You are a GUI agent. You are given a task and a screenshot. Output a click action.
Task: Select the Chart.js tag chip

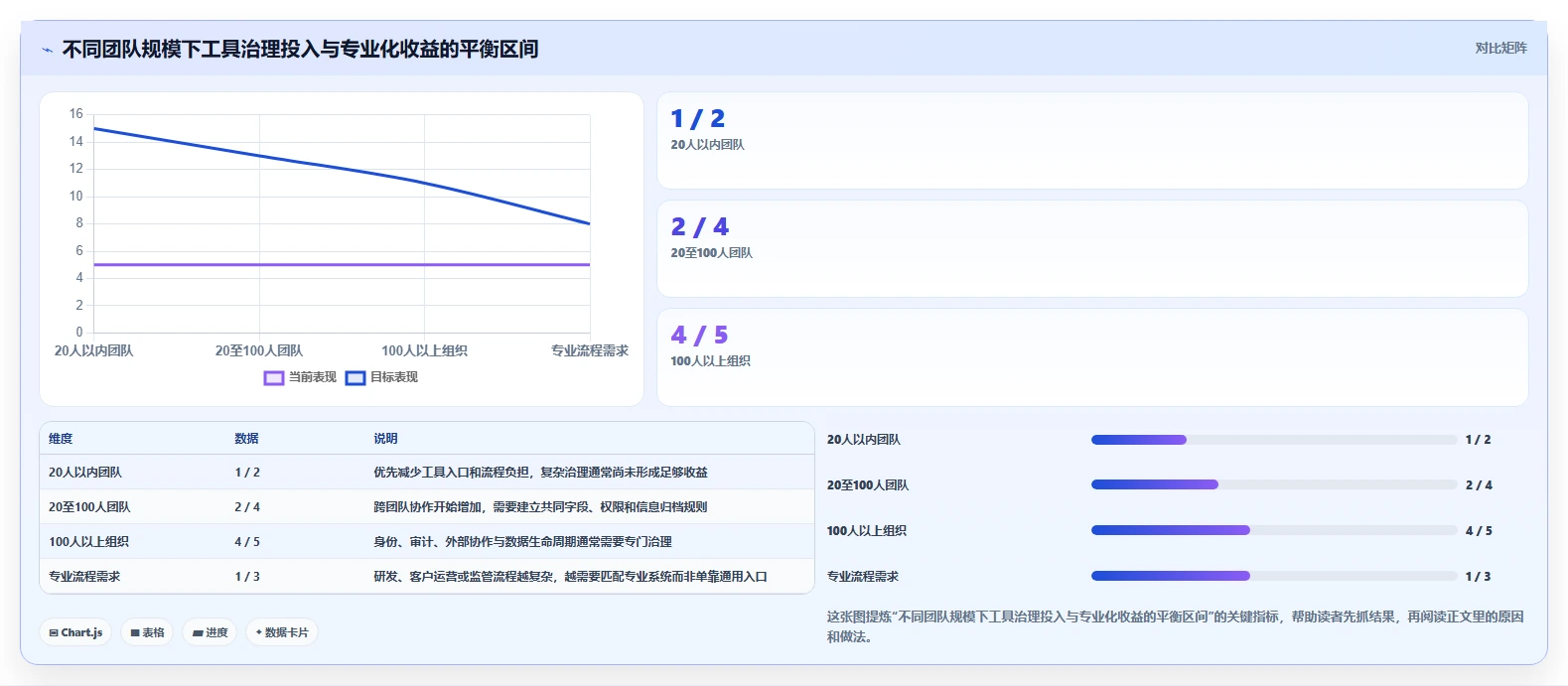coord(75,632)
